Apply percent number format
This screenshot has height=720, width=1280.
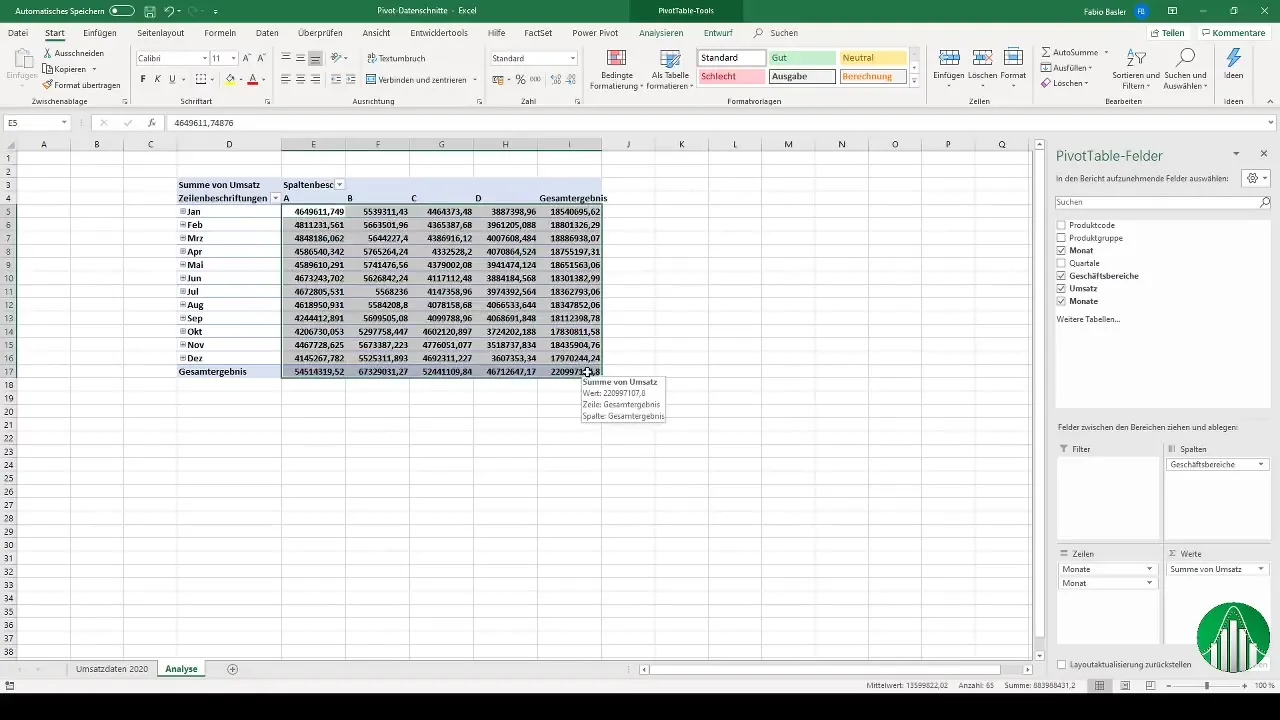520,79
